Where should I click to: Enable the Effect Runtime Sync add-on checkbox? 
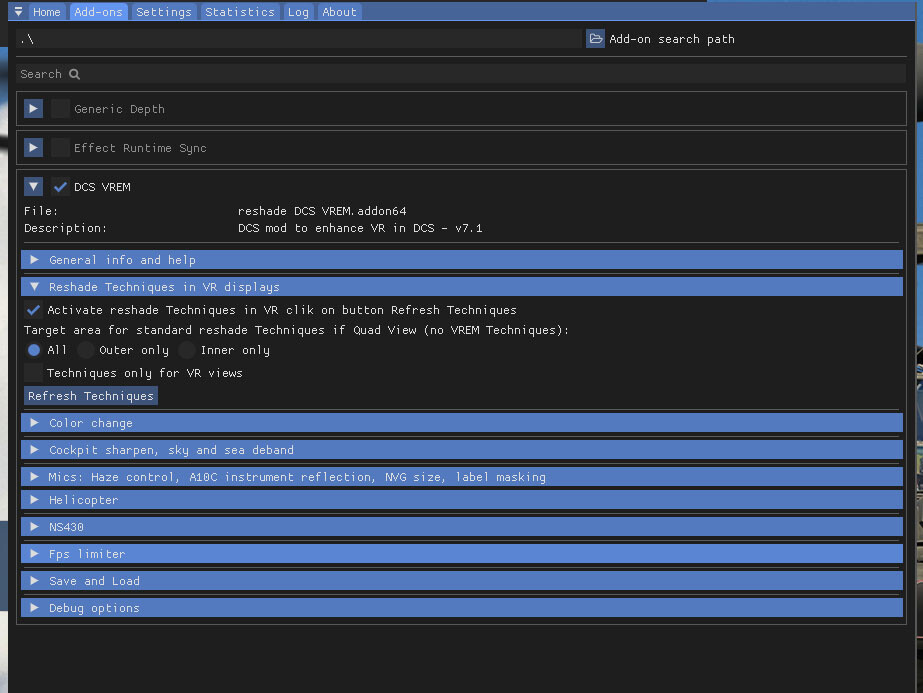(x=60, y=148)
